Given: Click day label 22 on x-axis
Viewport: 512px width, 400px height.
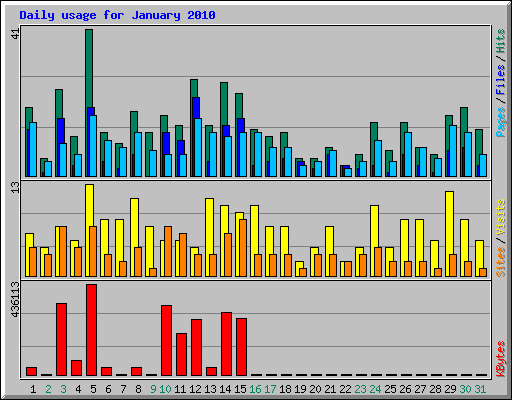Looking at the screenshot, I should tap(345, 389).
